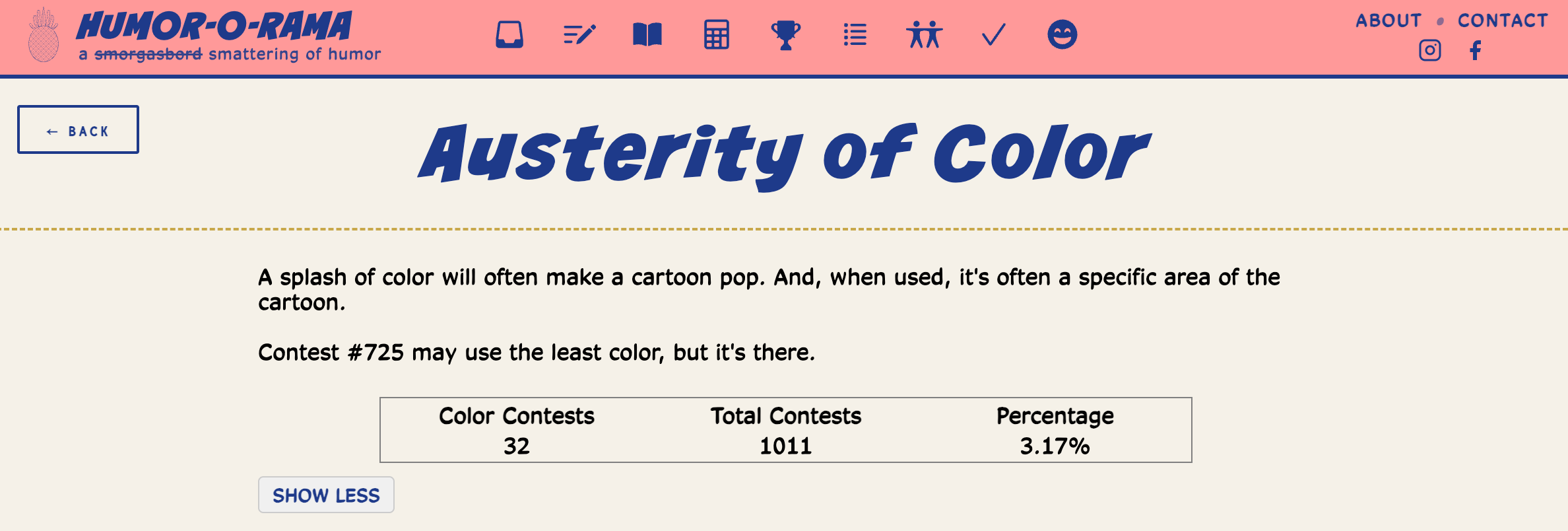1568x531 pixels.
Task: Visit the Facebook page icon
Action: click(1476, 50)
